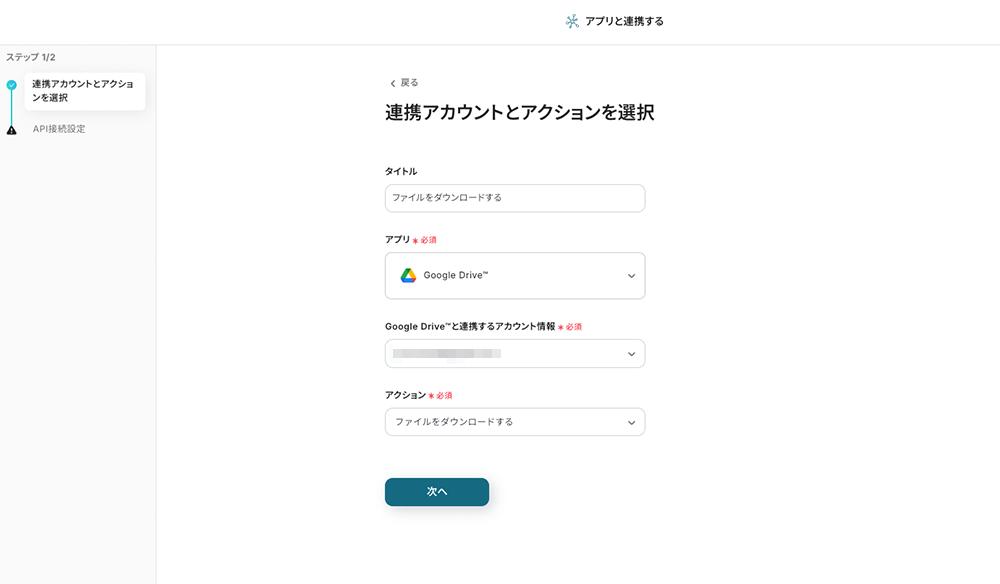Go to the API接続設定 step

pyautogui.click(x=59, y=129)
